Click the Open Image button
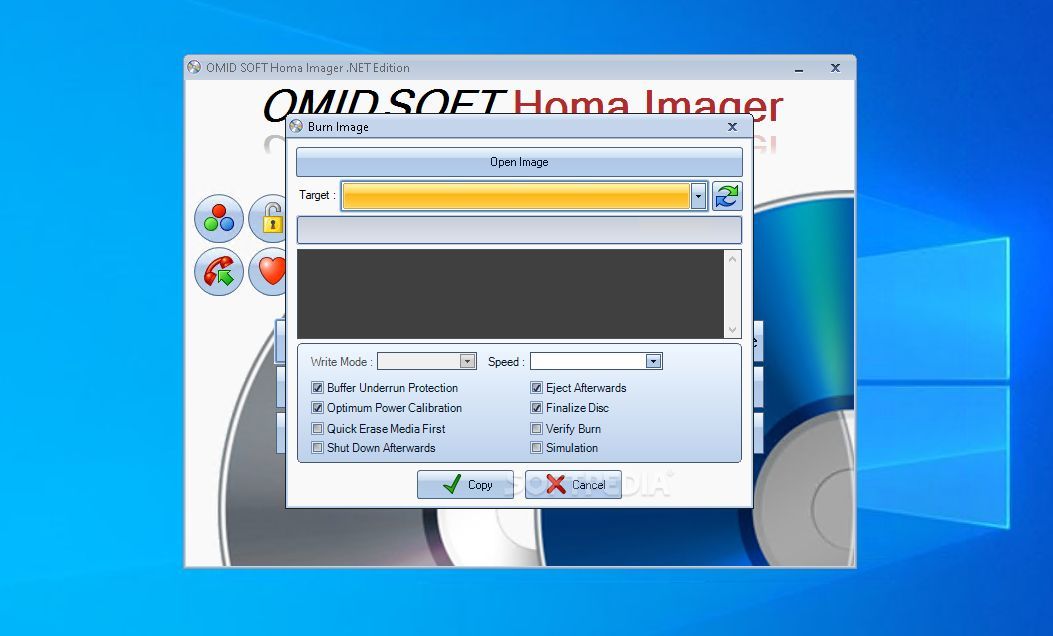This screenshot has height=636, width=1053. (519, 162)
